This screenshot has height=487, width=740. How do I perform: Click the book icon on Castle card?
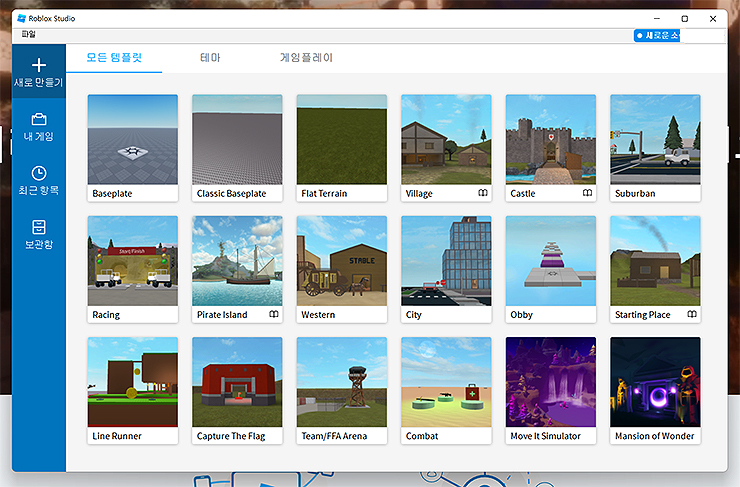click(x=587, y=193)
